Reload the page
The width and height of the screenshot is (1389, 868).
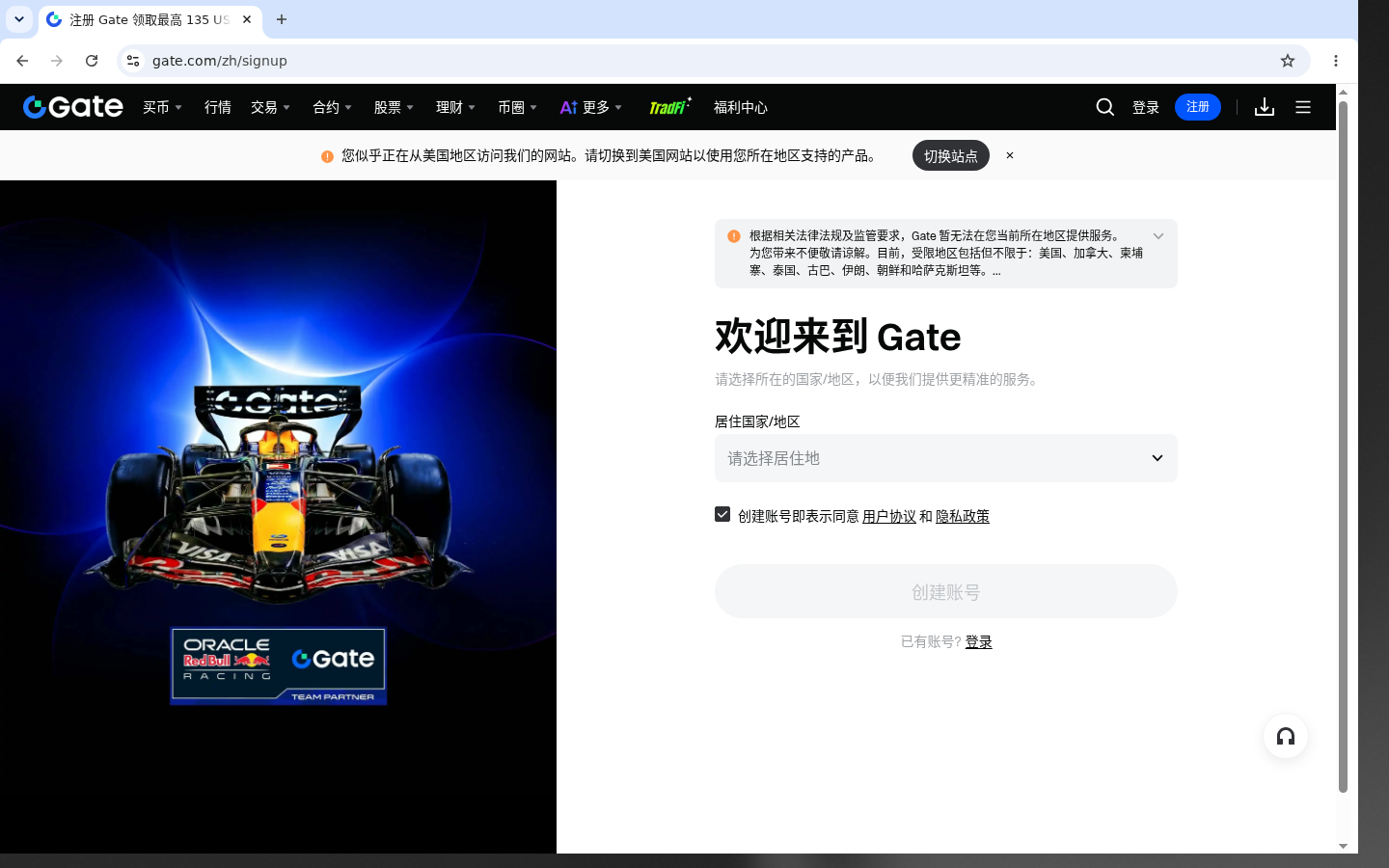pyautogui.click(x=92, y=61)
